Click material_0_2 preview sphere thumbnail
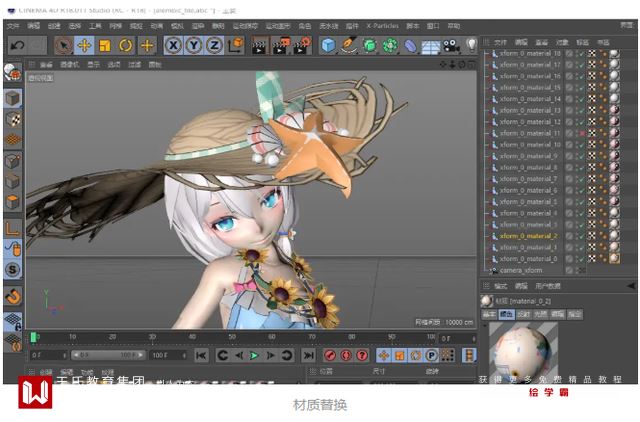640x422 pixels. point(487,301)
